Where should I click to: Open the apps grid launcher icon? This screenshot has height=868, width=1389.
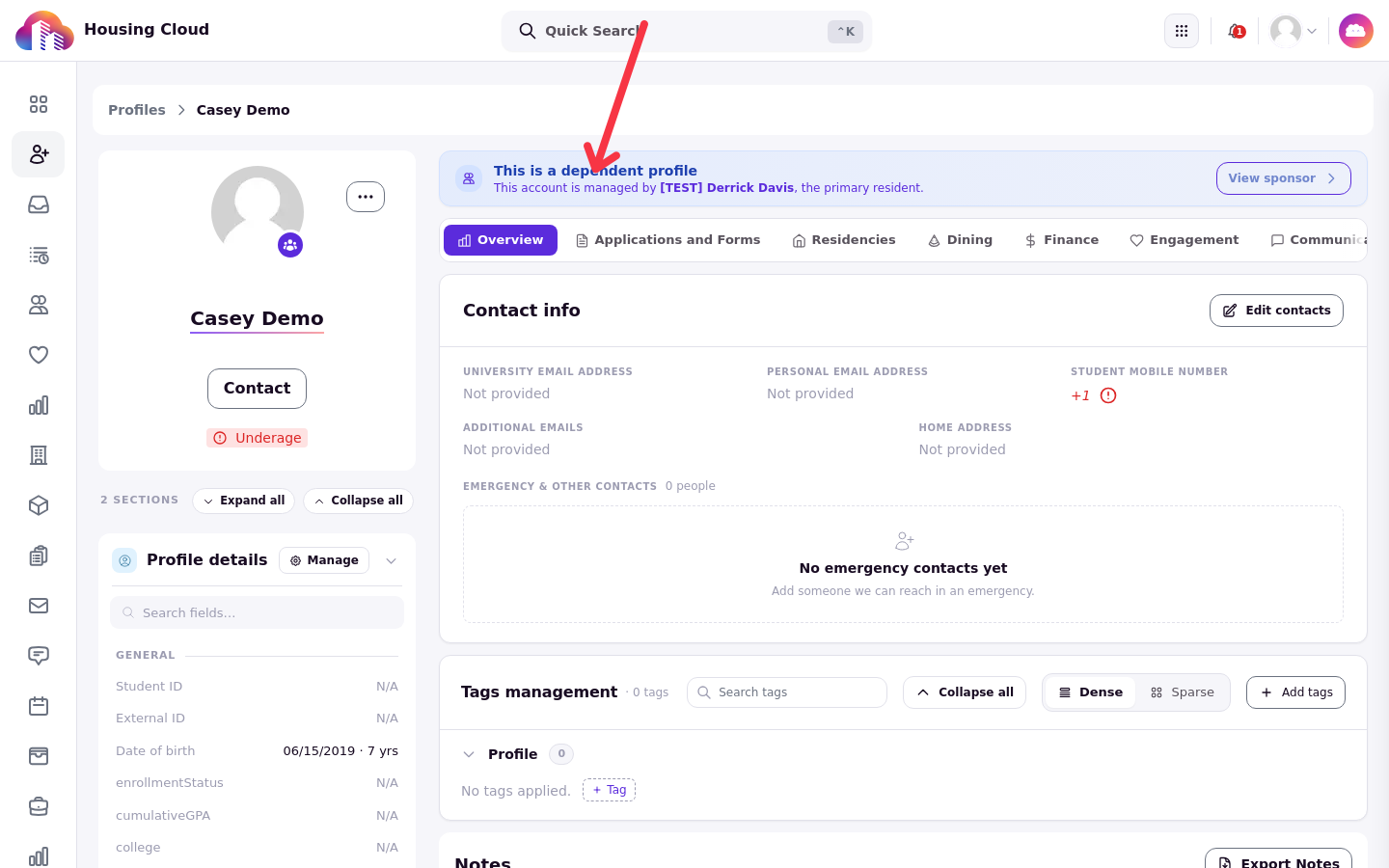tap(1182, 31)
